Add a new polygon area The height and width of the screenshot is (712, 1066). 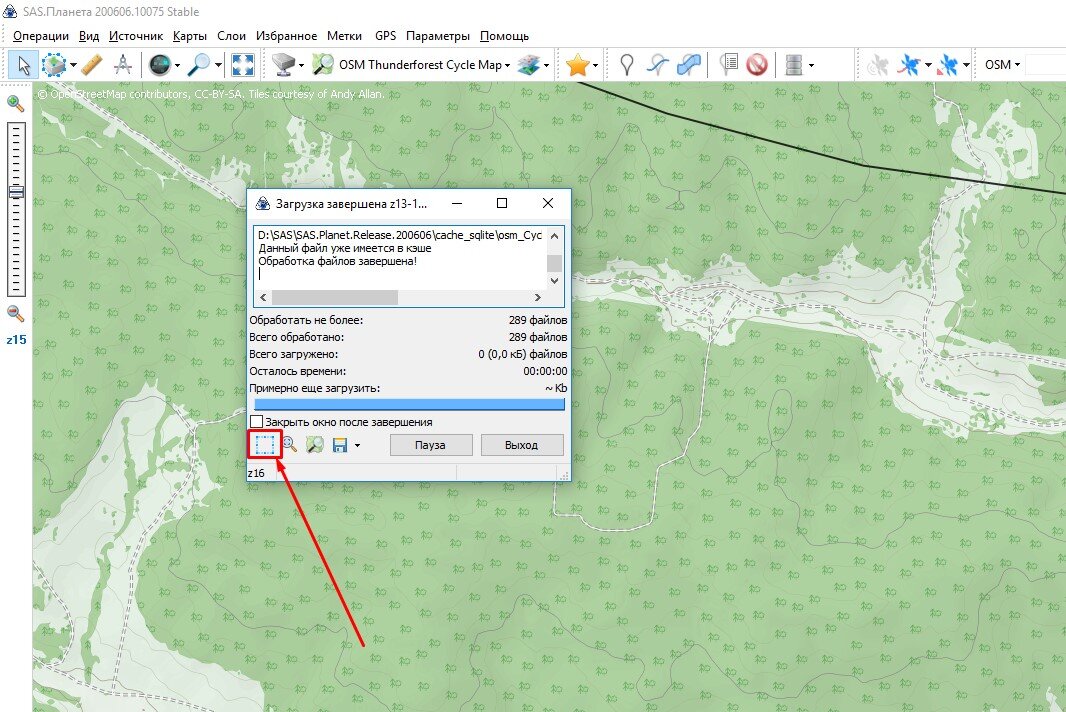(x=689, y=65)
